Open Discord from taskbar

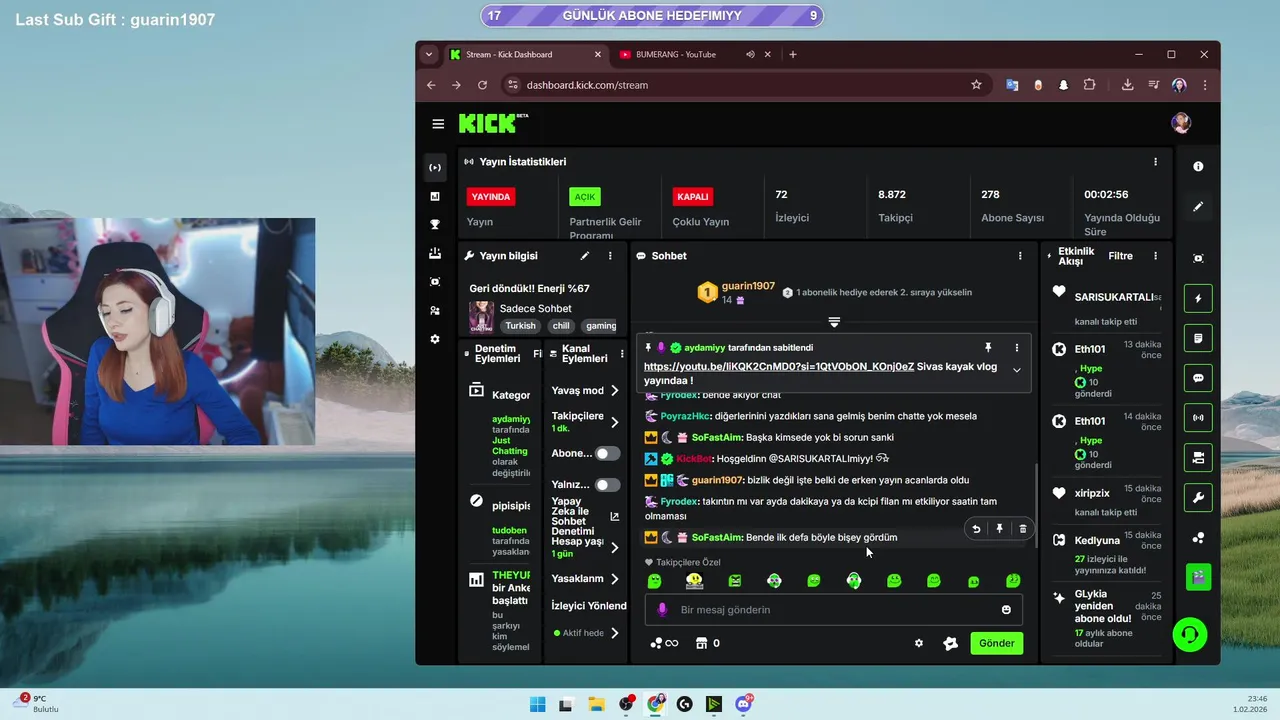(743, 704)
